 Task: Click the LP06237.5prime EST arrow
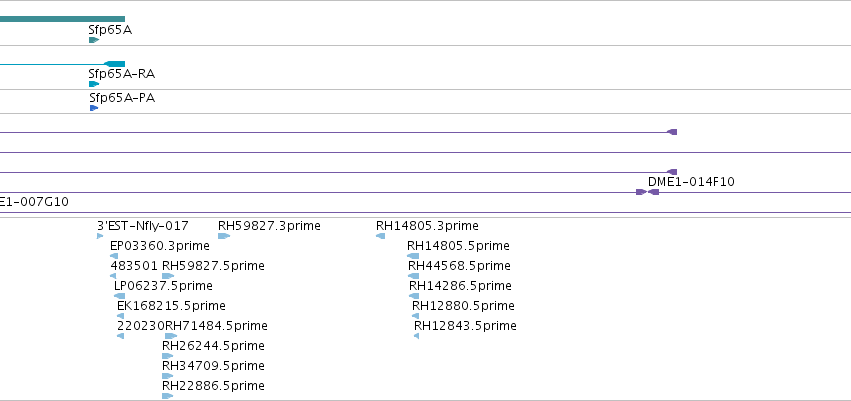pyautogui.click(x=119, y=296)
